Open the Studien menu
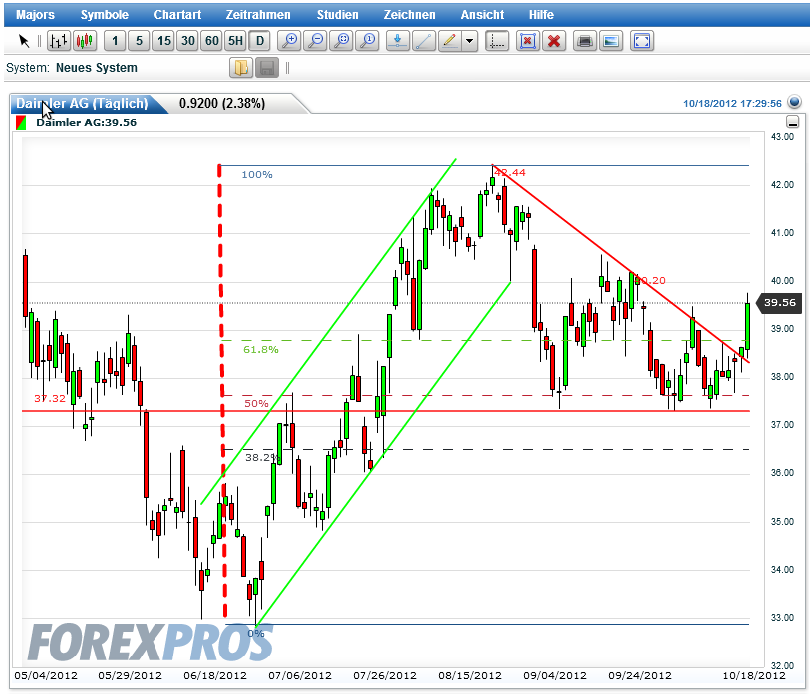 337,14
